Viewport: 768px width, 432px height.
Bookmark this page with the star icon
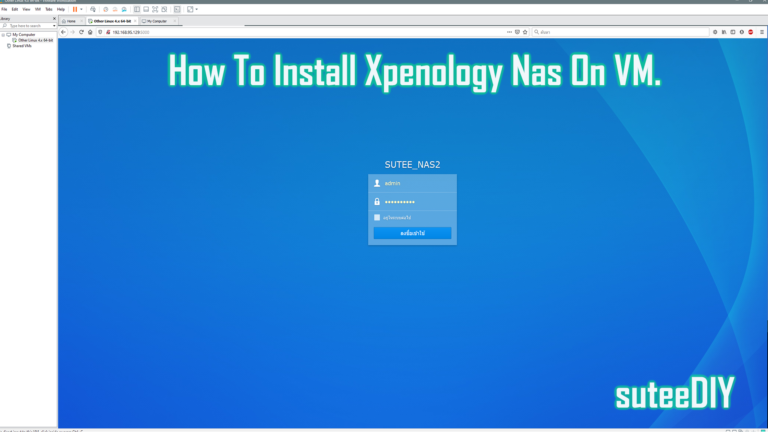(x=525, y=32)
